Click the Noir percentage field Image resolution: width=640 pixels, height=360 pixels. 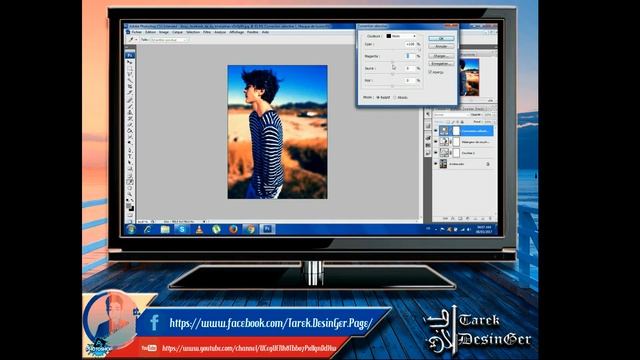click(x=410, y=80)
